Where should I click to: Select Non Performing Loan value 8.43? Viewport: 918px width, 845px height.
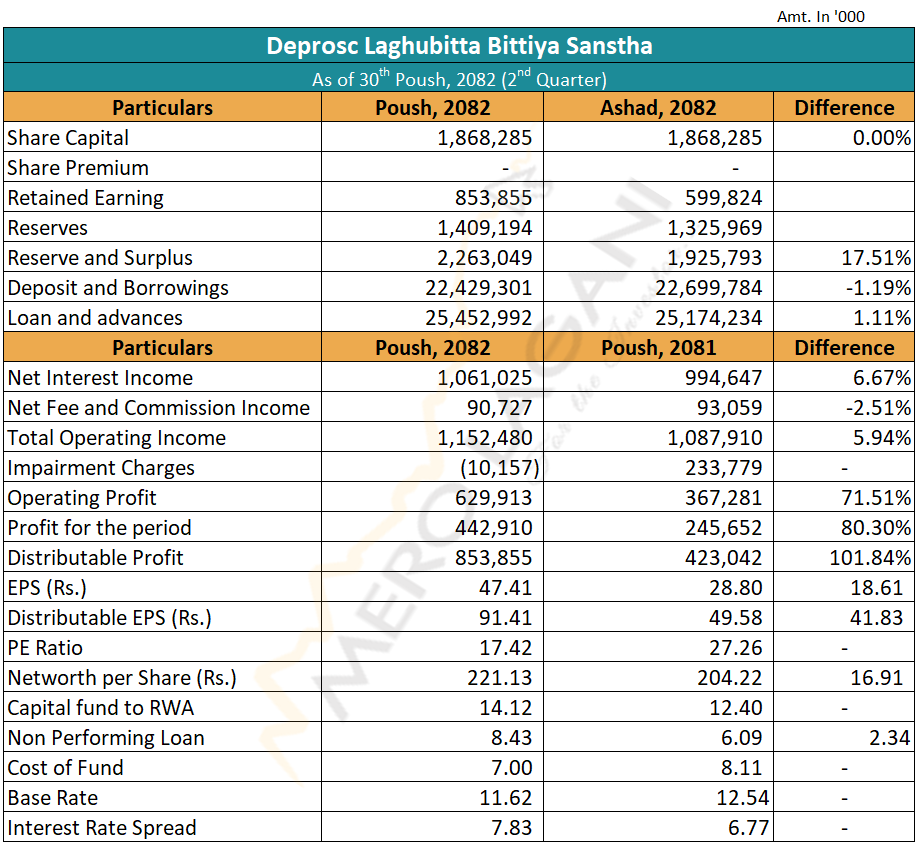point(511,738)
